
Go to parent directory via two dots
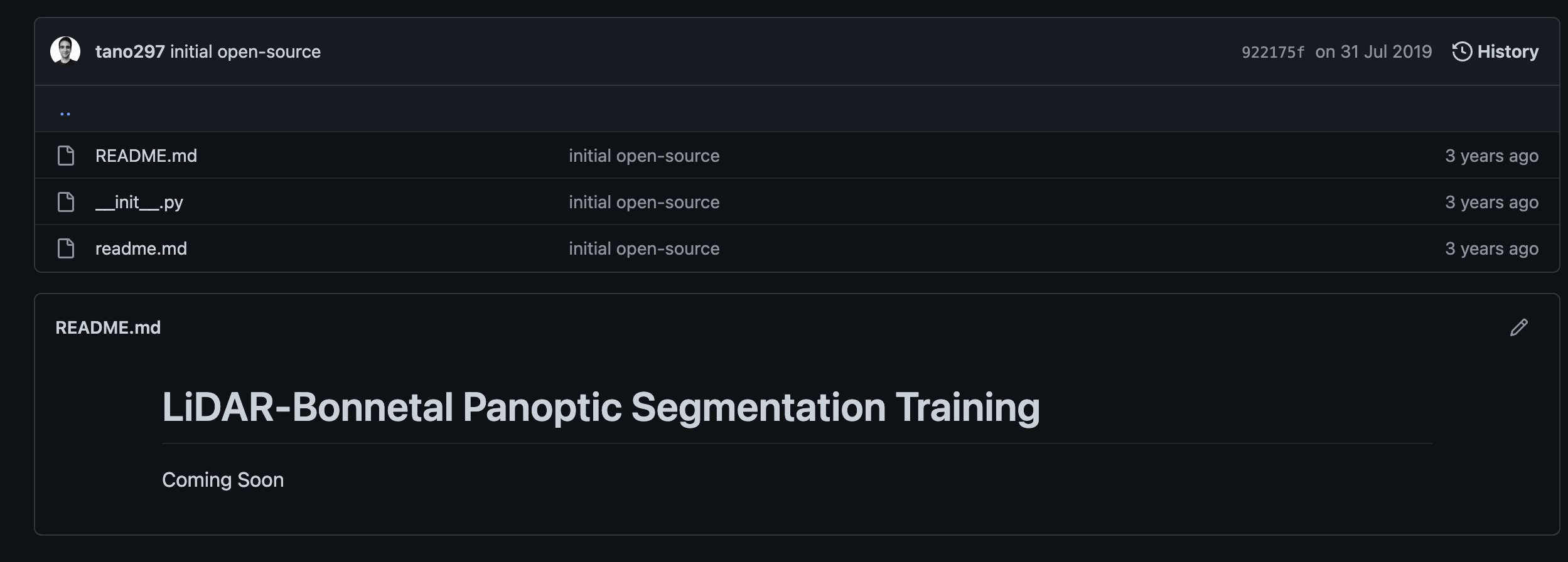pos(65,114)
